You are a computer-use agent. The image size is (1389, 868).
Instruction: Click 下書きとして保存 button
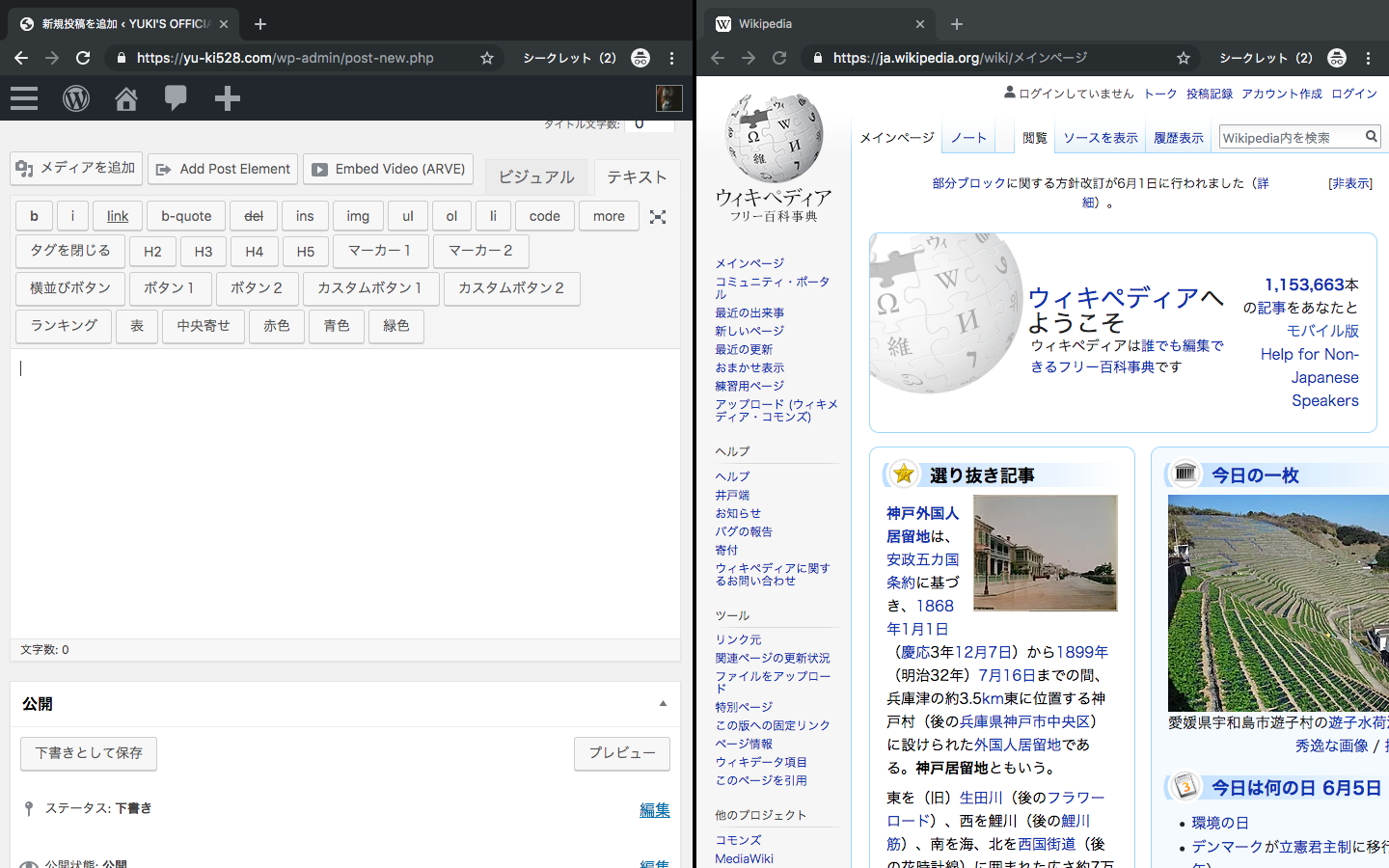coord(89,753)
